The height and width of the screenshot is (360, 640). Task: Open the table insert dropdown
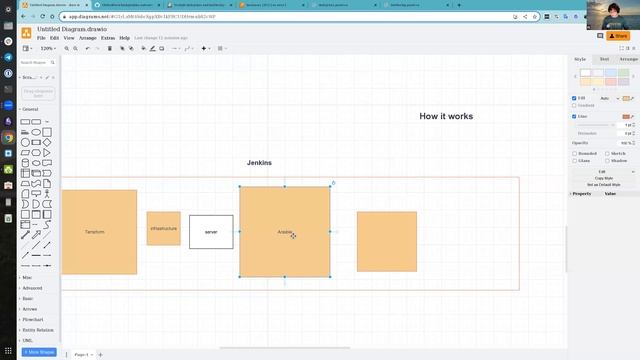(222, 49)
